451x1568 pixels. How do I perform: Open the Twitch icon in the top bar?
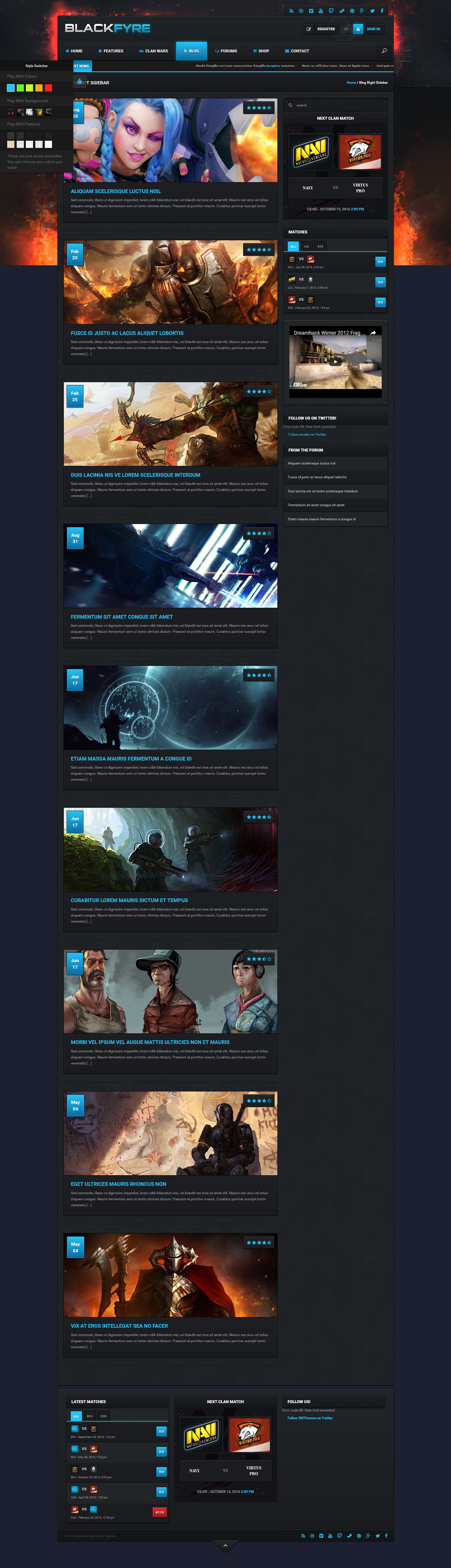pos(331,11)
